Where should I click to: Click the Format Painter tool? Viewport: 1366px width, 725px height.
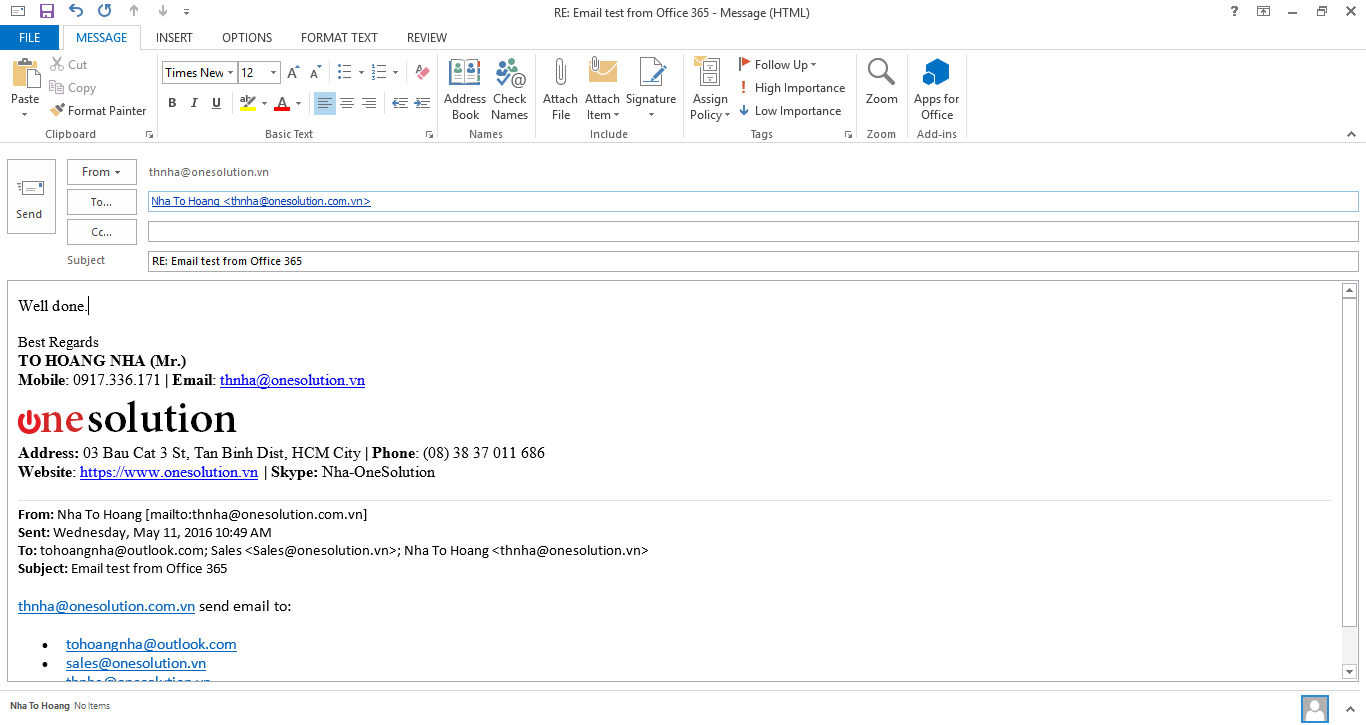coord(98,111)
